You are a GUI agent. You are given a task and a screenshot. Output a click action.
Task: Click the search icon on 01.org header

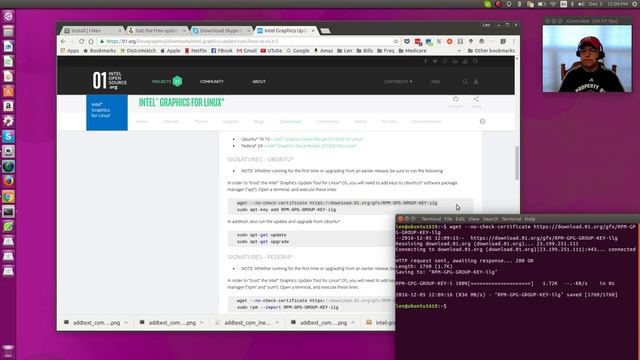point(465,82)
